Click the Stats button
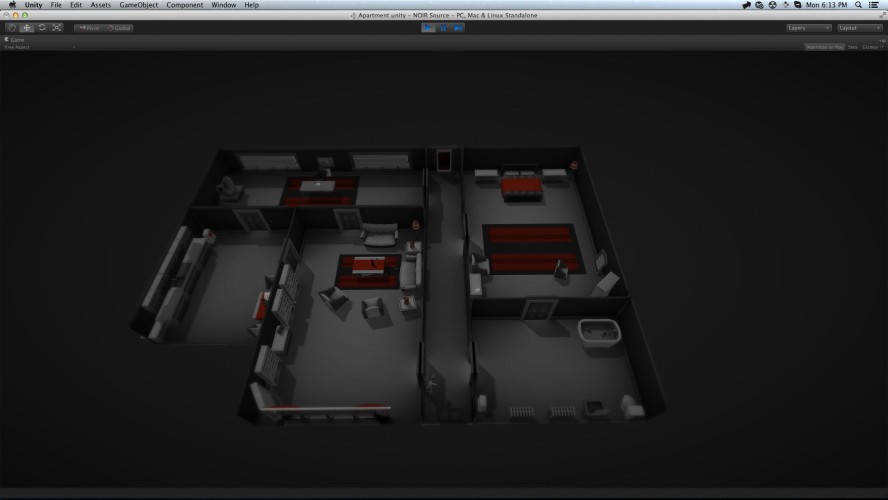 click(852, 47)
